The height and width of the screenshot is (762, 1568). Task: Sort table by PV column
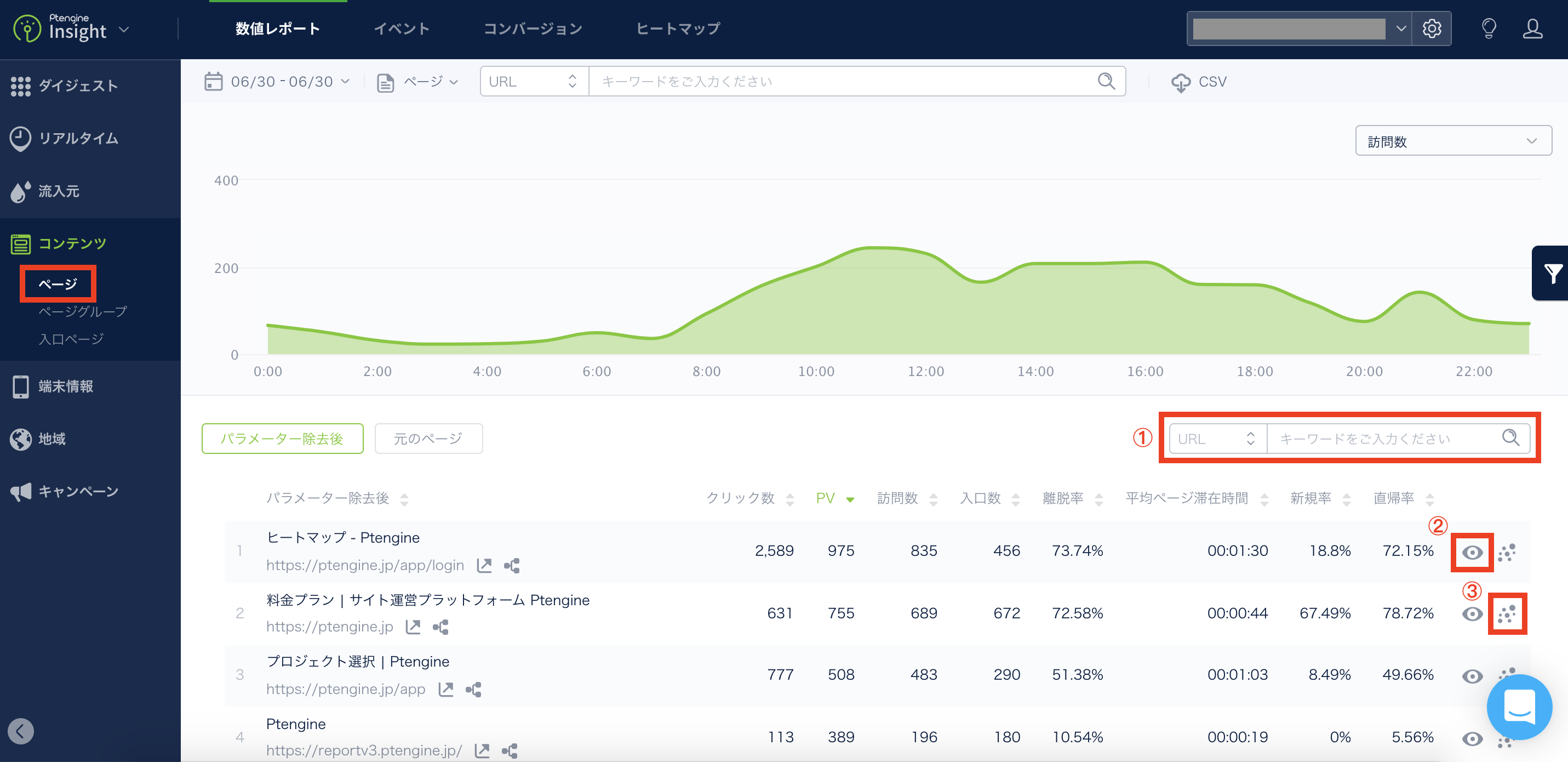(x=835, y=498)
